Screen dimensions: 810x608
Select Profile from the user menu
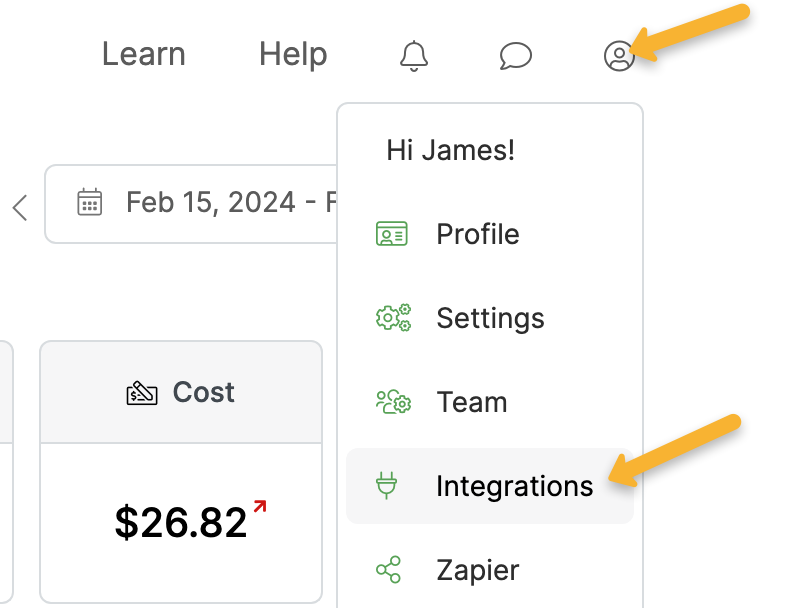[x=477, y=234]
